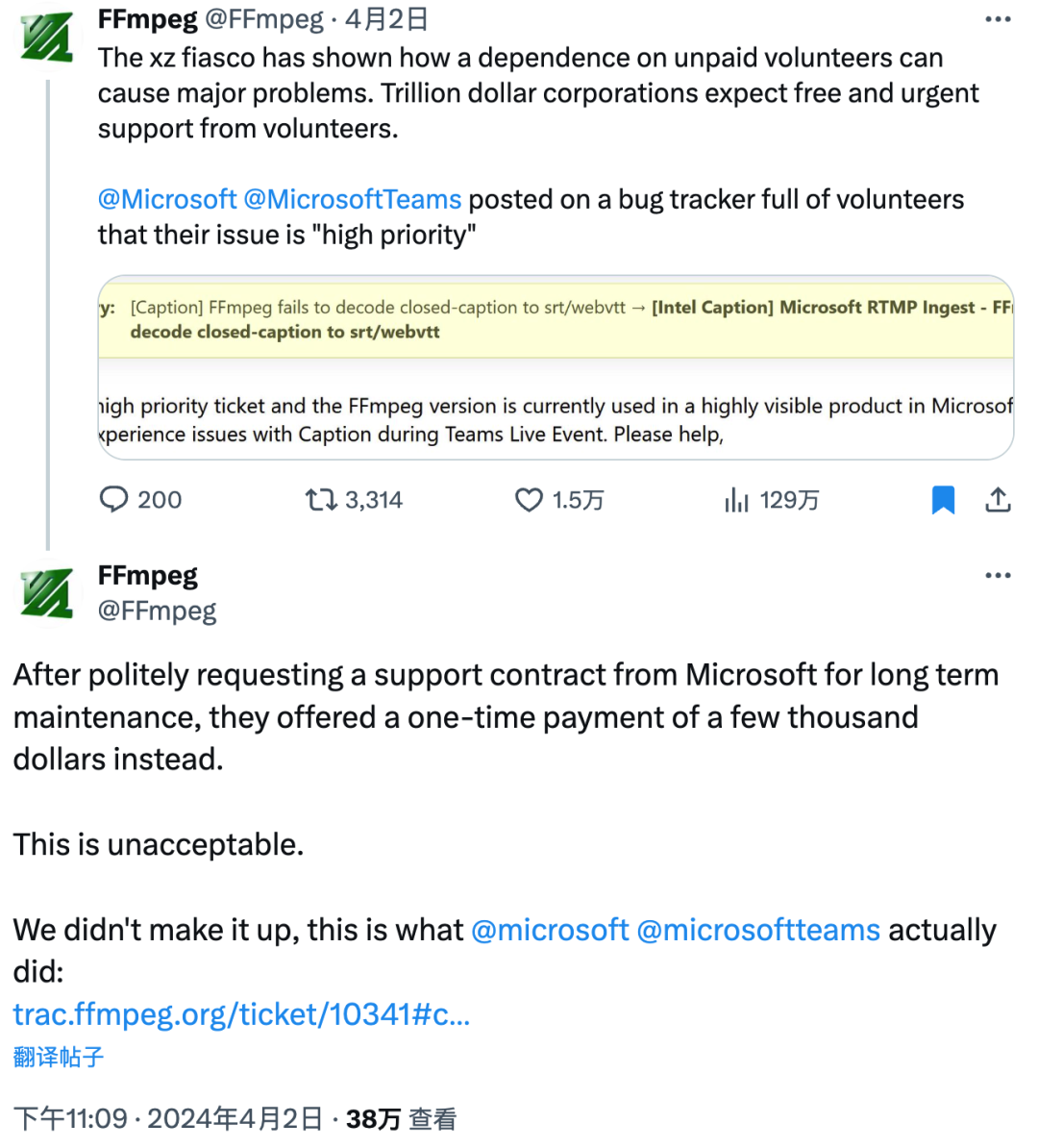Image resolution: width=1038 pixels, height=1148 pixels.
Task: Share the first FFmpeg tweet
Action: click(x=999, y=499)
